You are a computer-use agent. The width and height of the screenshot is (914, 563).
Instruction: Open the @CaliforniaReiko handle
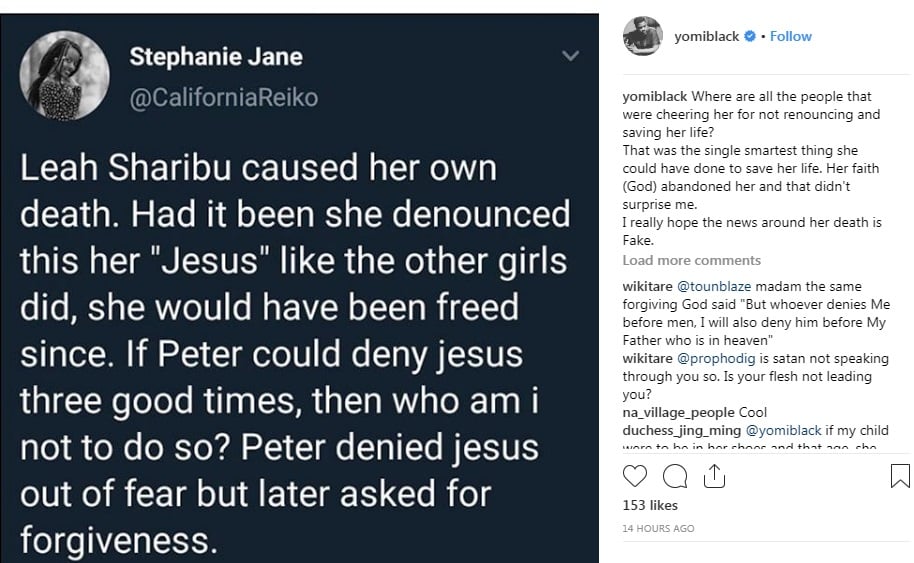223,97
